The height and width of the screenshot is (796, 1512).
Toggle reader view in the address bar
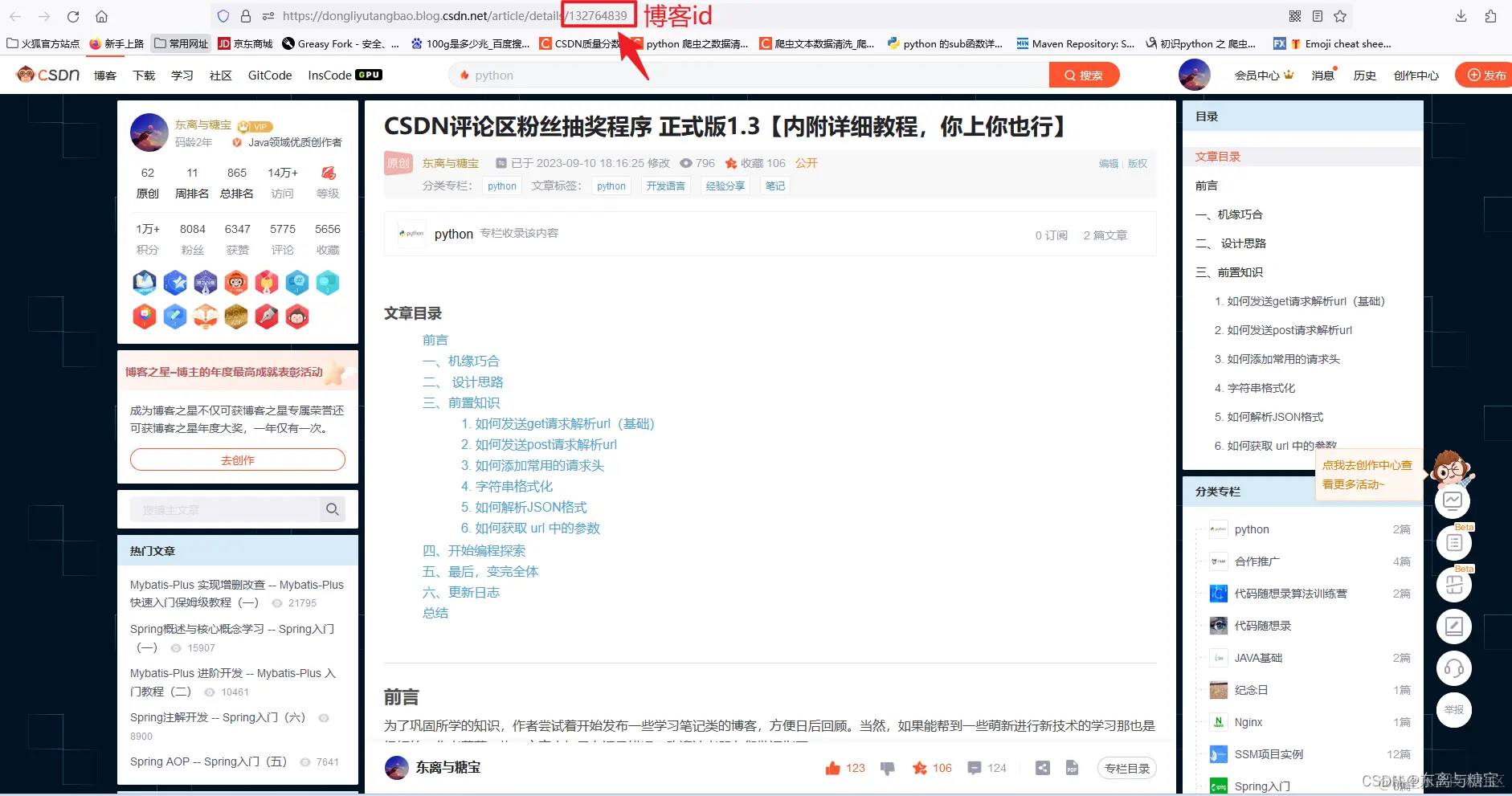click(1315, 15)
